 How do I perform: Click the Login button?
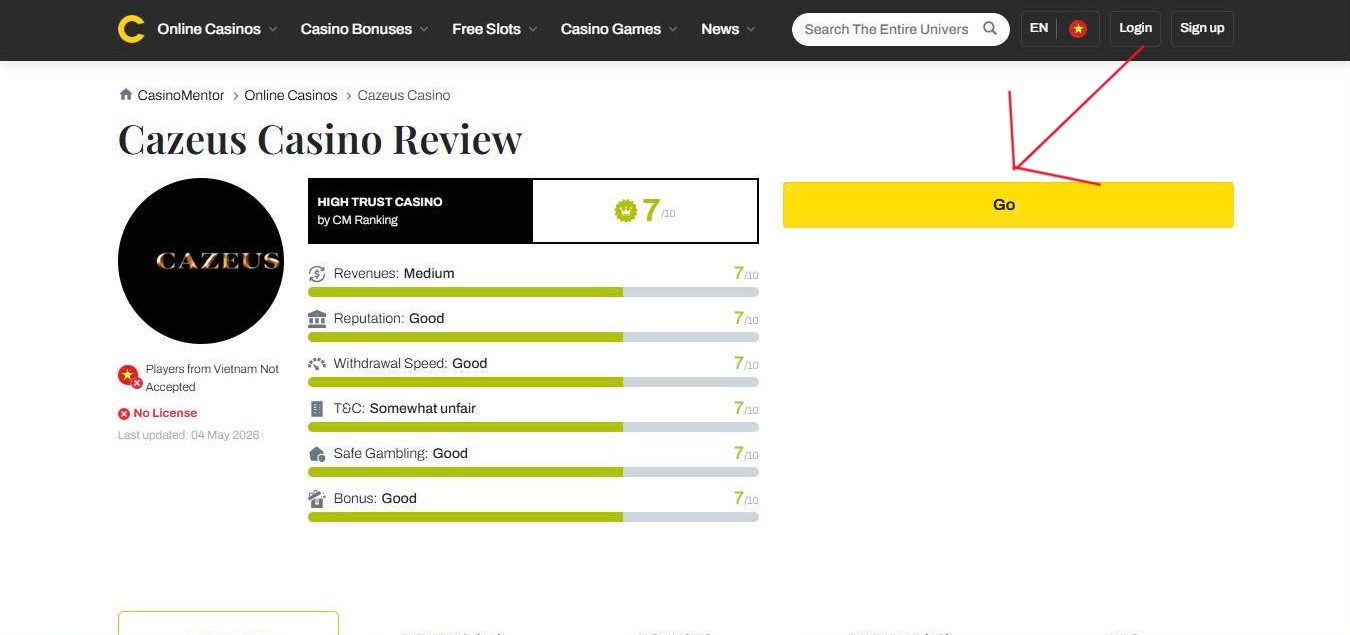tap(1135, 28)
